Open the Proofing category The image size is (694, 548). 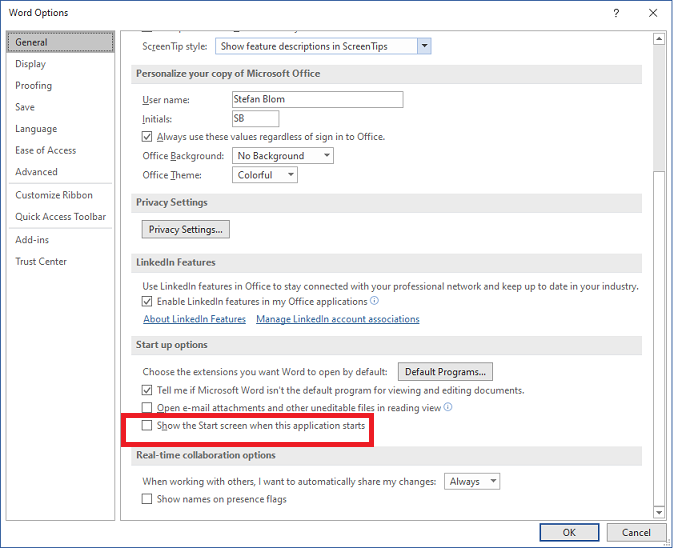click(60, 85)
